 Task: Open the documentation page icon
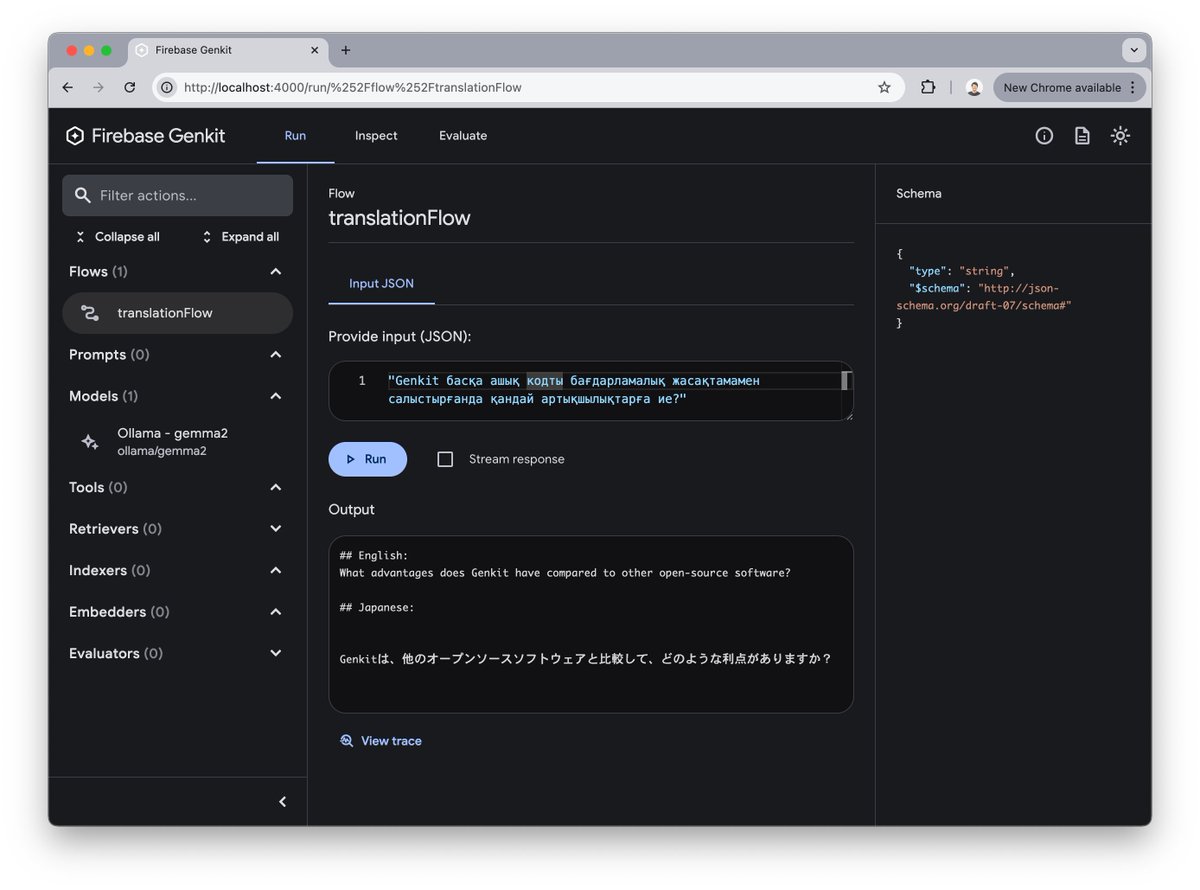pyautogui.click(x=1082, y=136)
